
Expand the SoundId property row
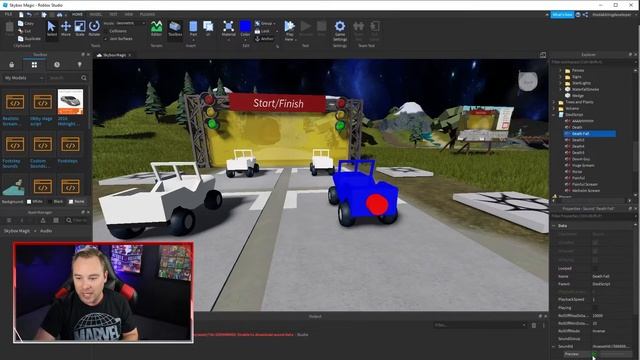pyautogui.click(x=554, y=346)
